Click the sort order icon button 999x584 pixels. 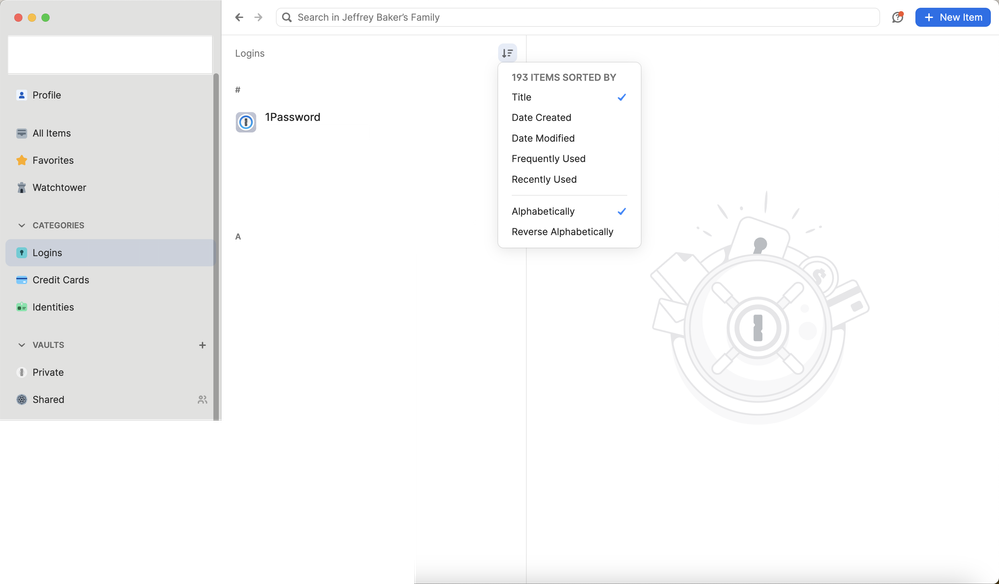507,53
